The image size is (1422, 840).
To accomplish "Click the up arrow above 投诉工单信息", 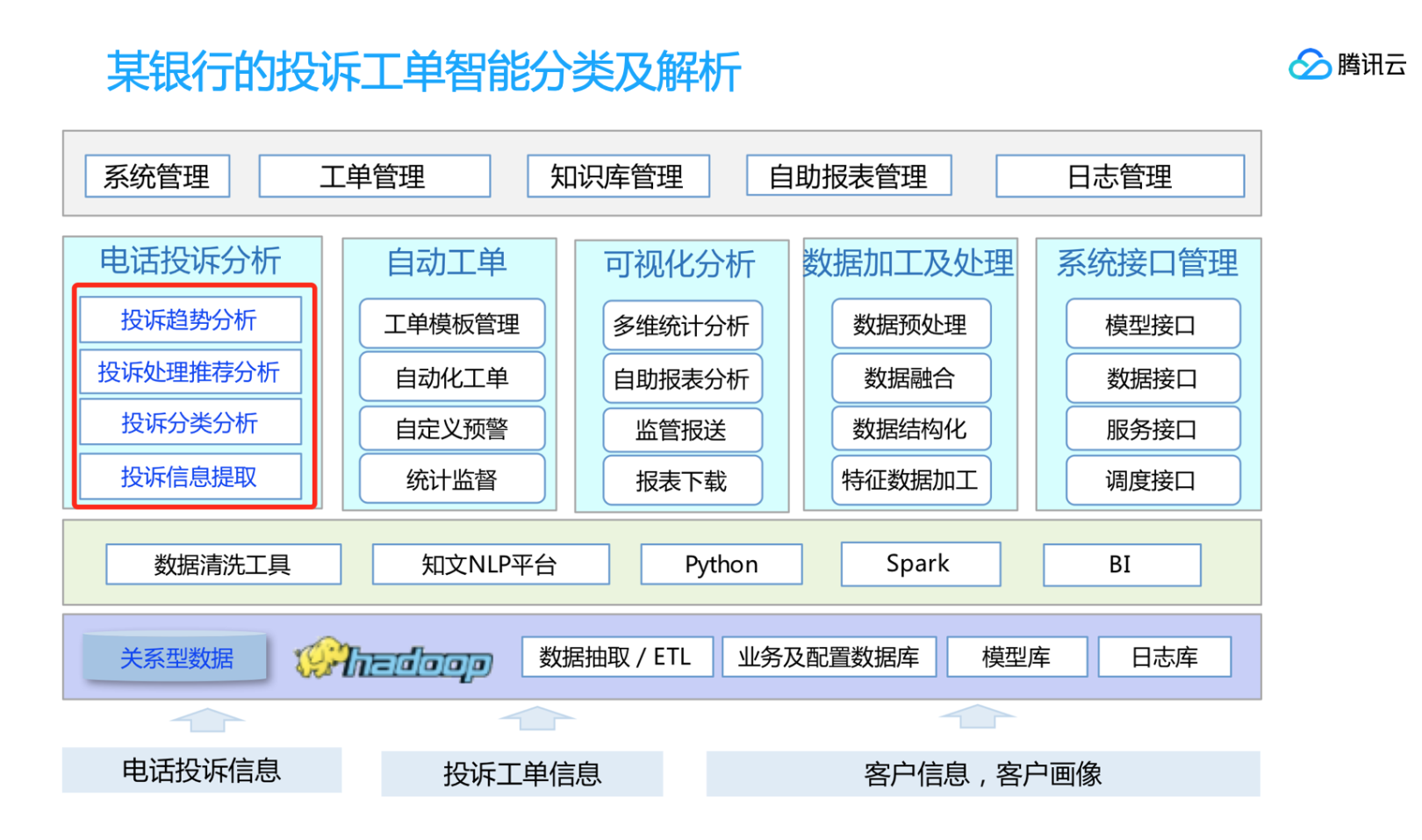I will point(537,718).
